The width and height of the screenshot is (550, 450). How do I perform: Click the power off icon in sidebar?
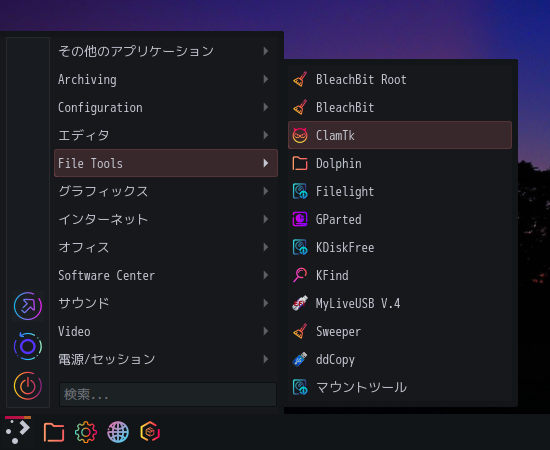click(28, 386)
